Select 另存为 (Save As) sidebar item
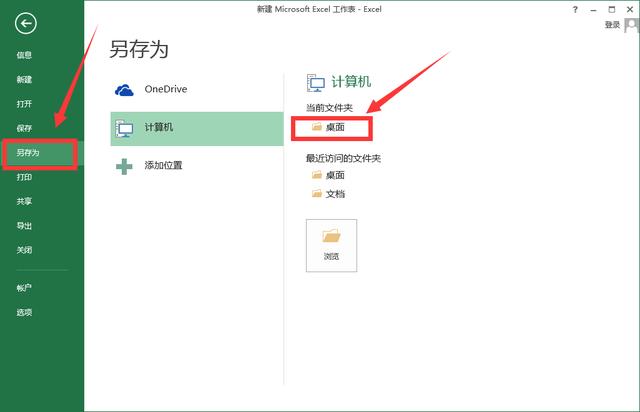 tap(28, 153)
